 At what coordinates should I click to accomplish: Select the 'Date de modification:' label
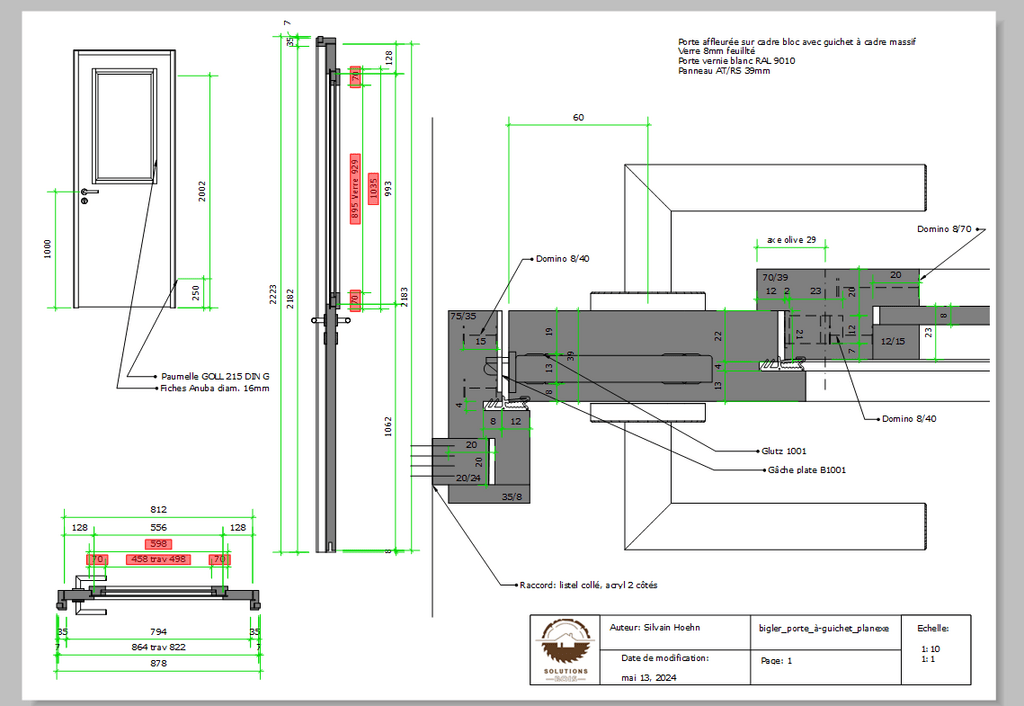tap(665, 658)
